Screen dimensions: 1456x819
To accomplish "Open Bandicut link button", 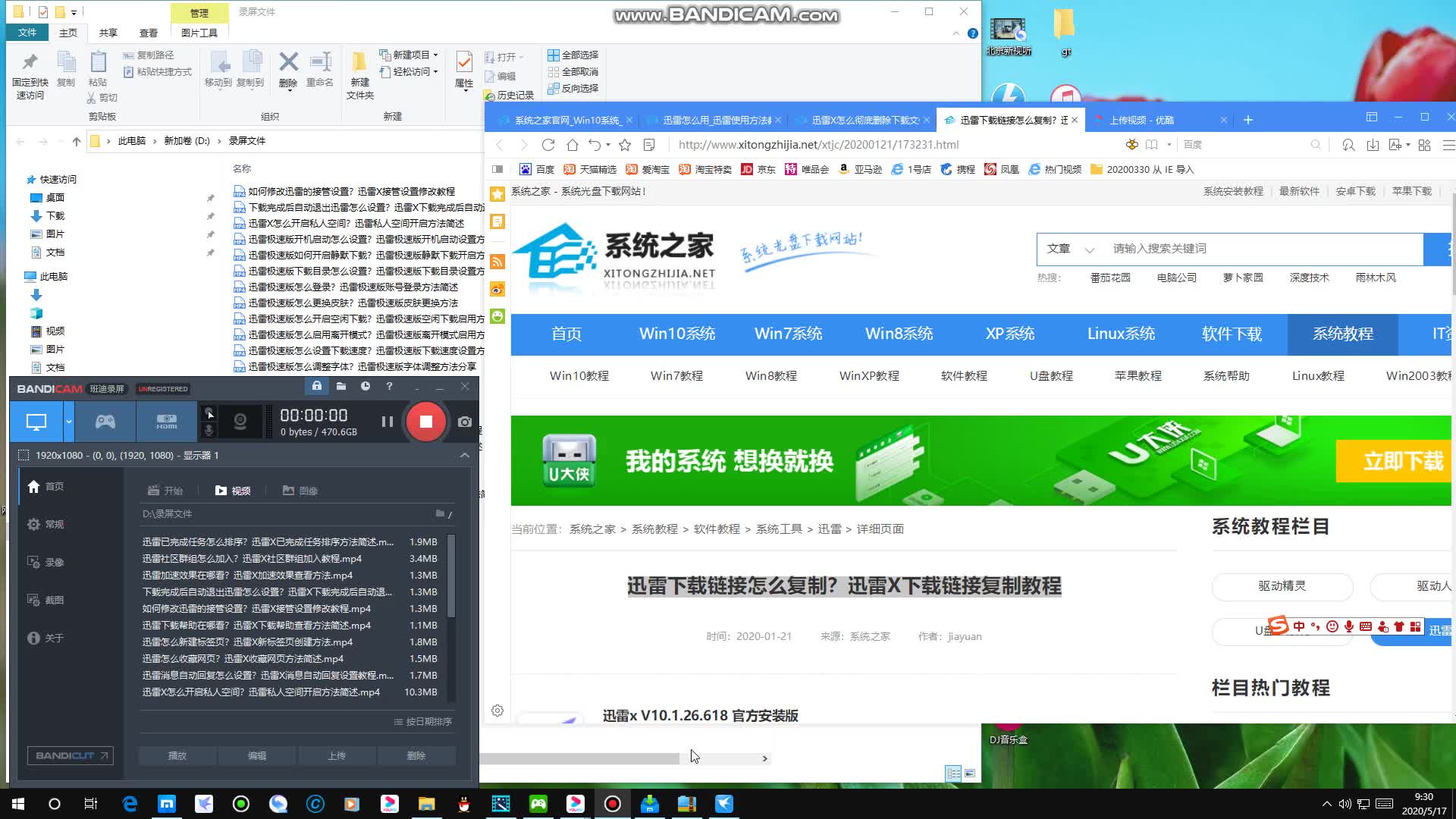I will (x=71, y=755).
